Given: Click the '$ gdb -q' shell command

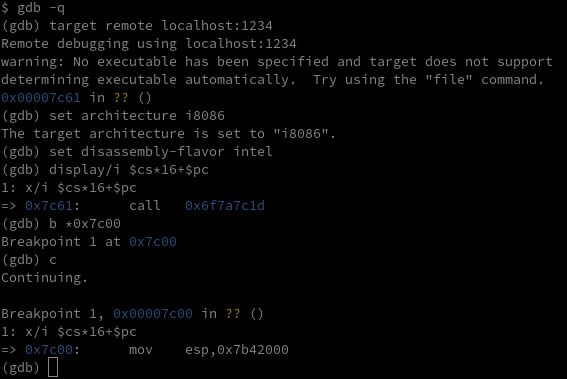Looking at the screenshot, I should 33,8.
